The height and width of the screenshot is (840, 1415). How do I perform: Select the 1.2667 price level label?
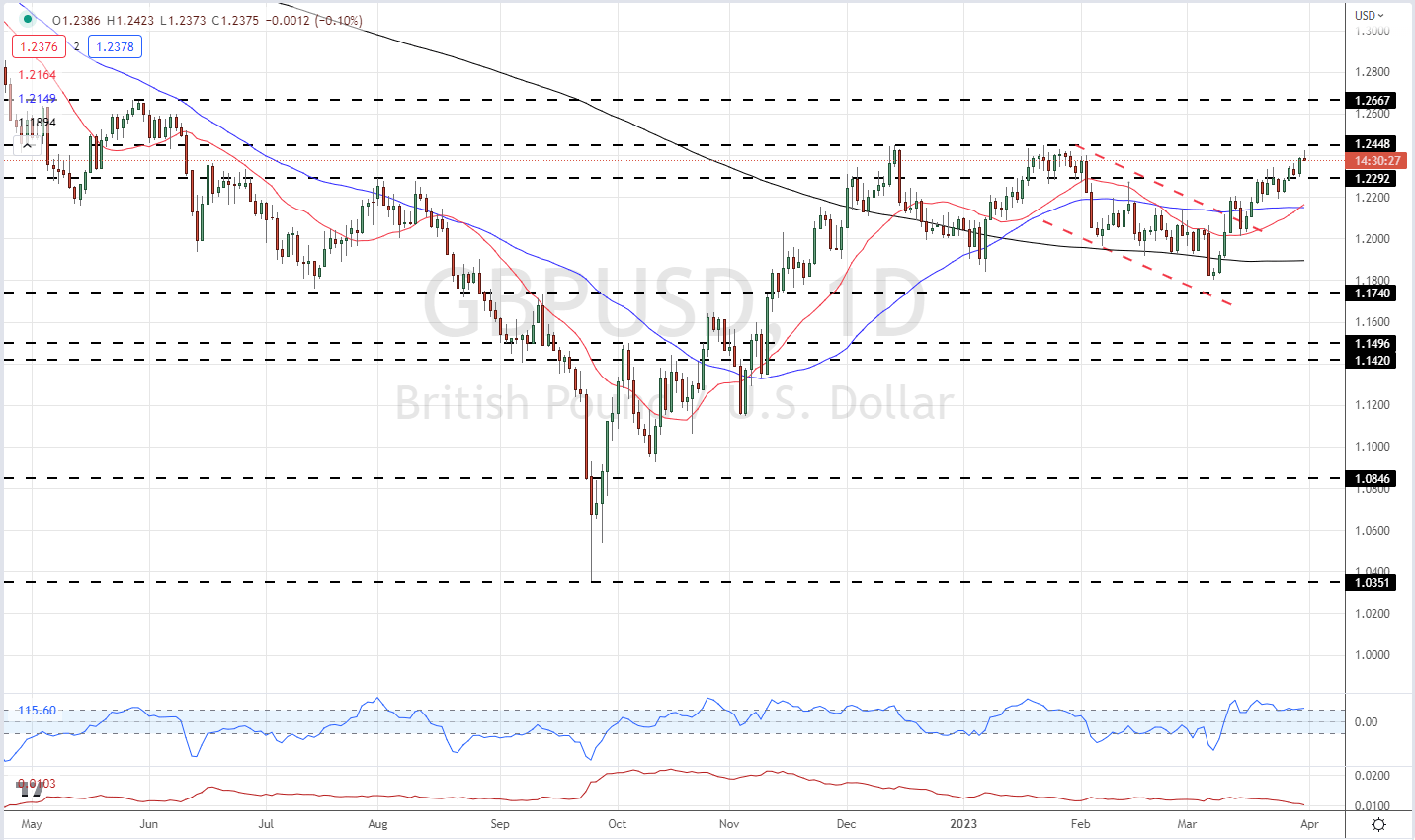1373,101
